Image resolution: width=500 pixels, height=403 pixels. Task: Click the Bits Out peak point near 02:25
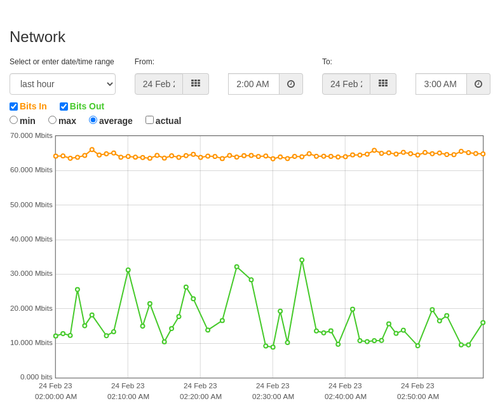(x=237, y=267)
